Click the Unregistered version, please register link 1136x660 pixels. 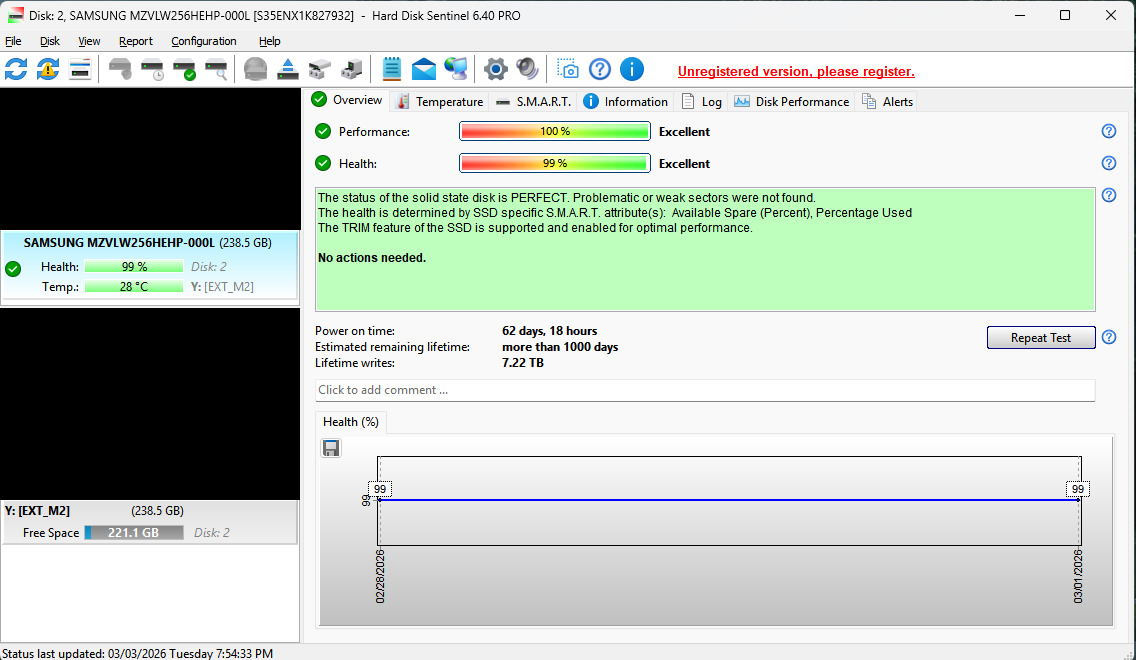[x=795, y=72]
